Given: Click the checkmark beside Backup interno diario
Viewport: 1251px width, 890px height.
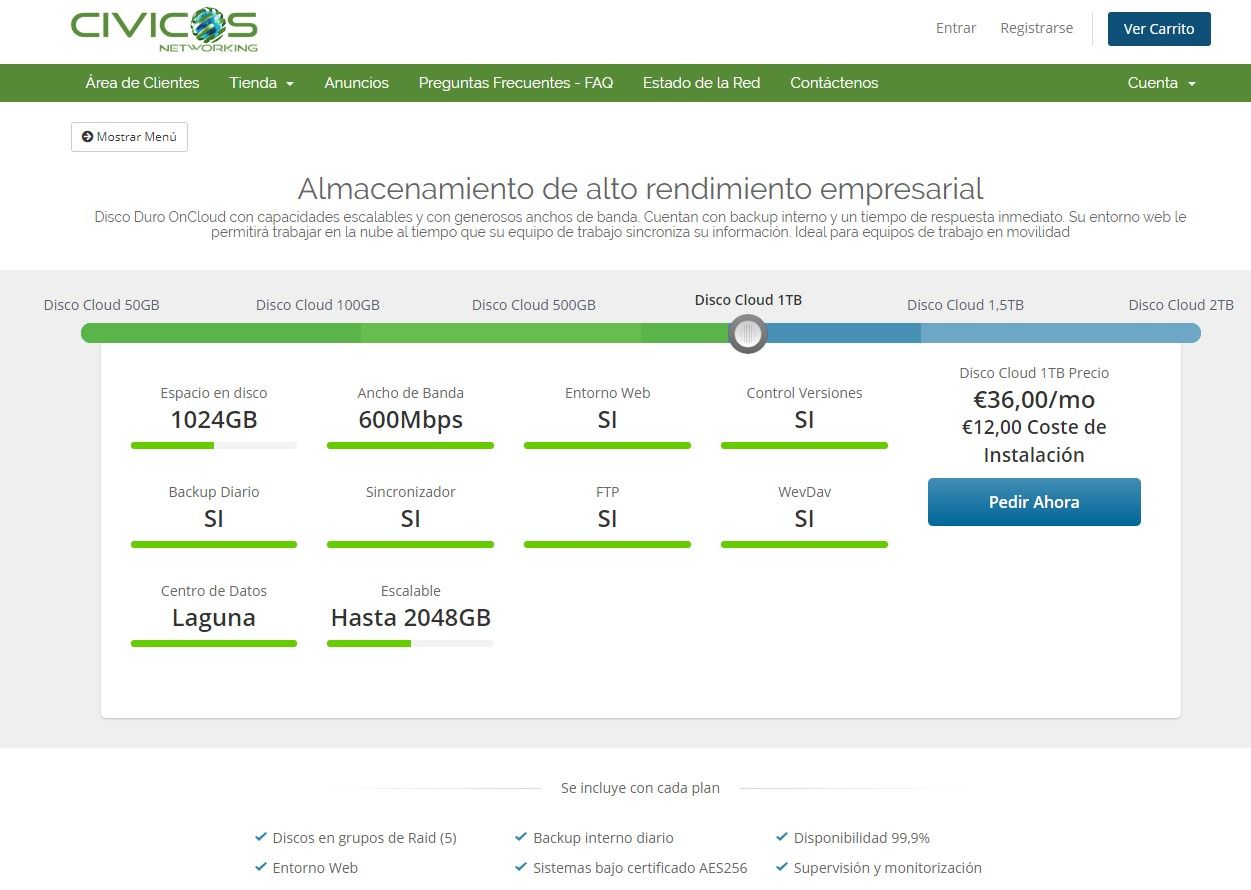Looking at the screenshot, I should [x=521, y=837].
